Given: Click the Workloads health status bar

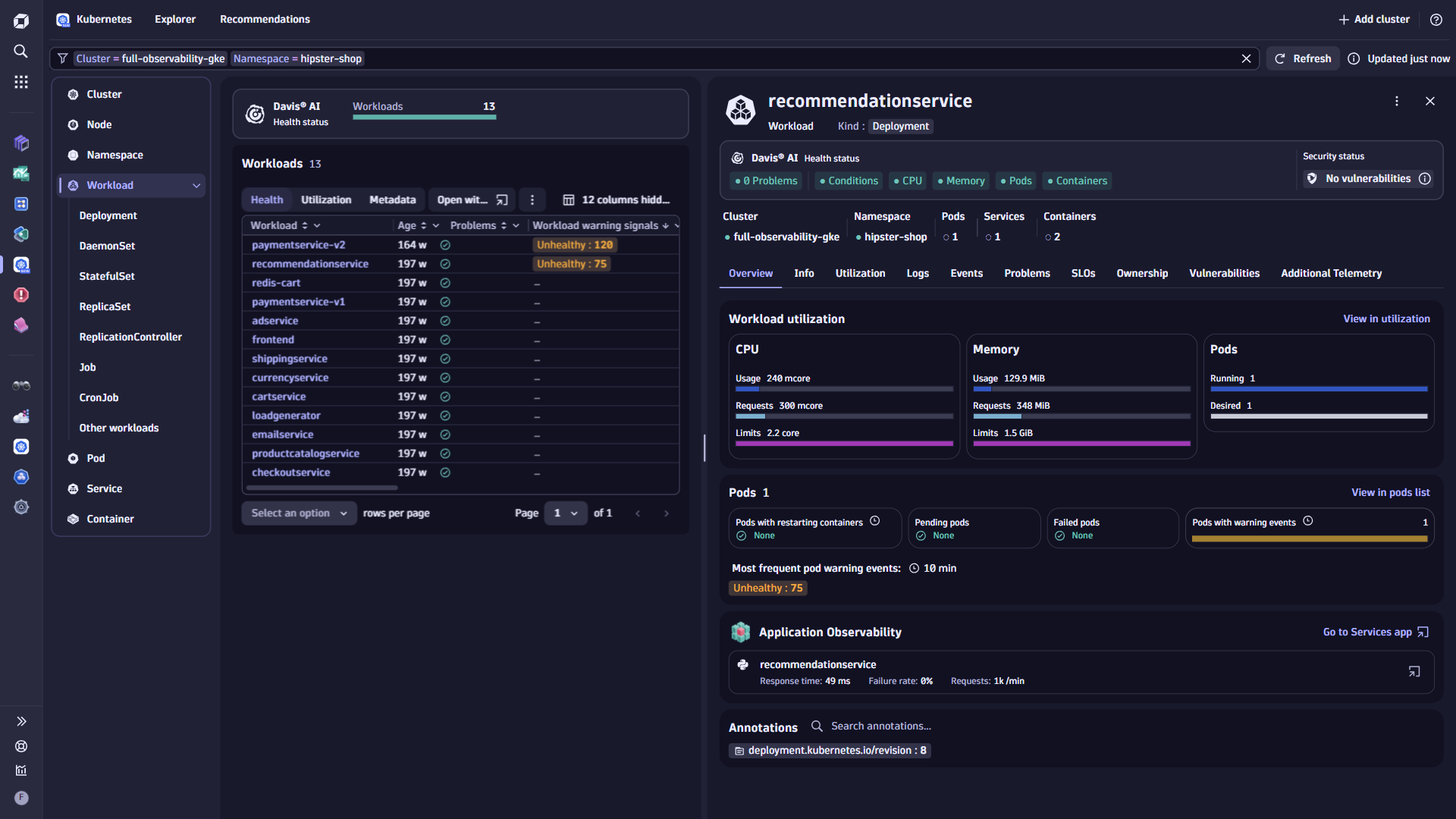Looking at the screenshot, I should pyautogui.click(x=424, y=117).
